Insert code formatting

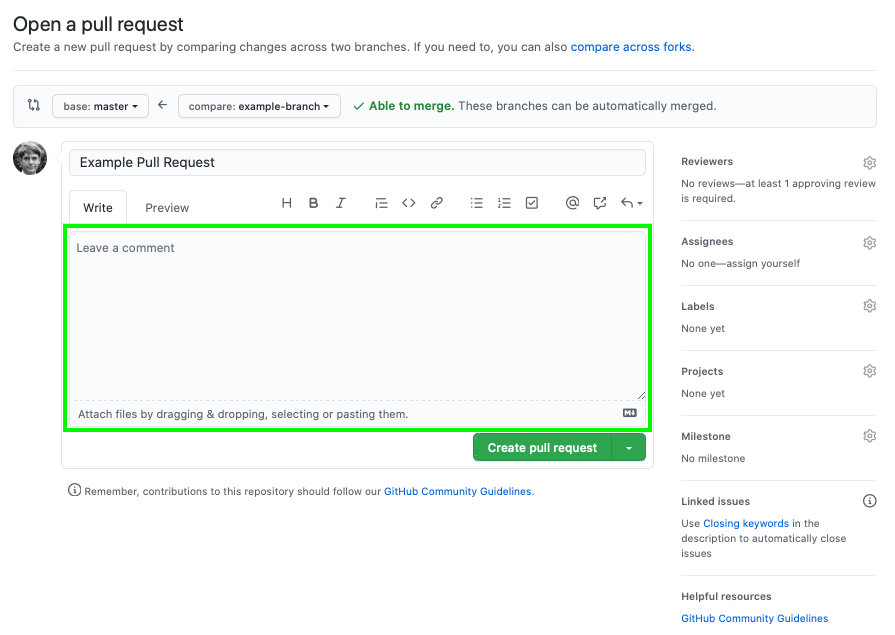409,203
